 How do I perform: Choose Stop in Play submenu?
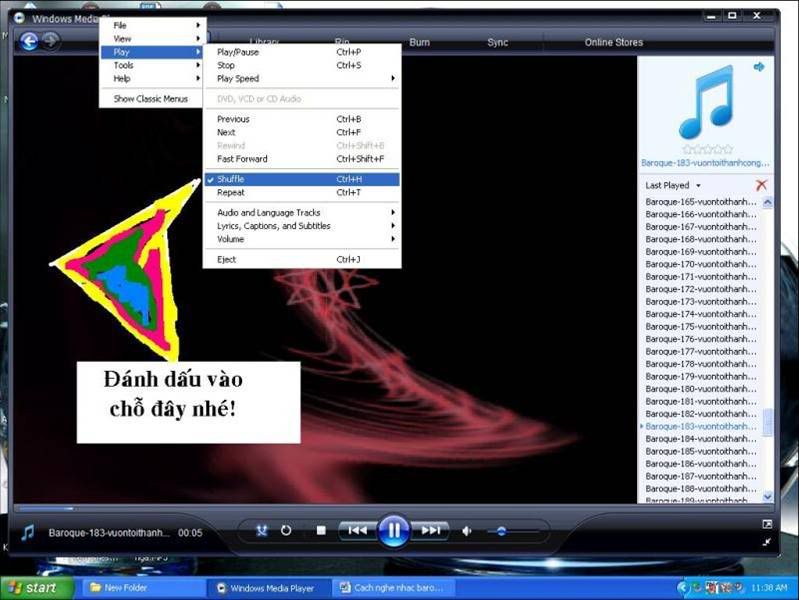pyautogui.click(x=302, y=65)
